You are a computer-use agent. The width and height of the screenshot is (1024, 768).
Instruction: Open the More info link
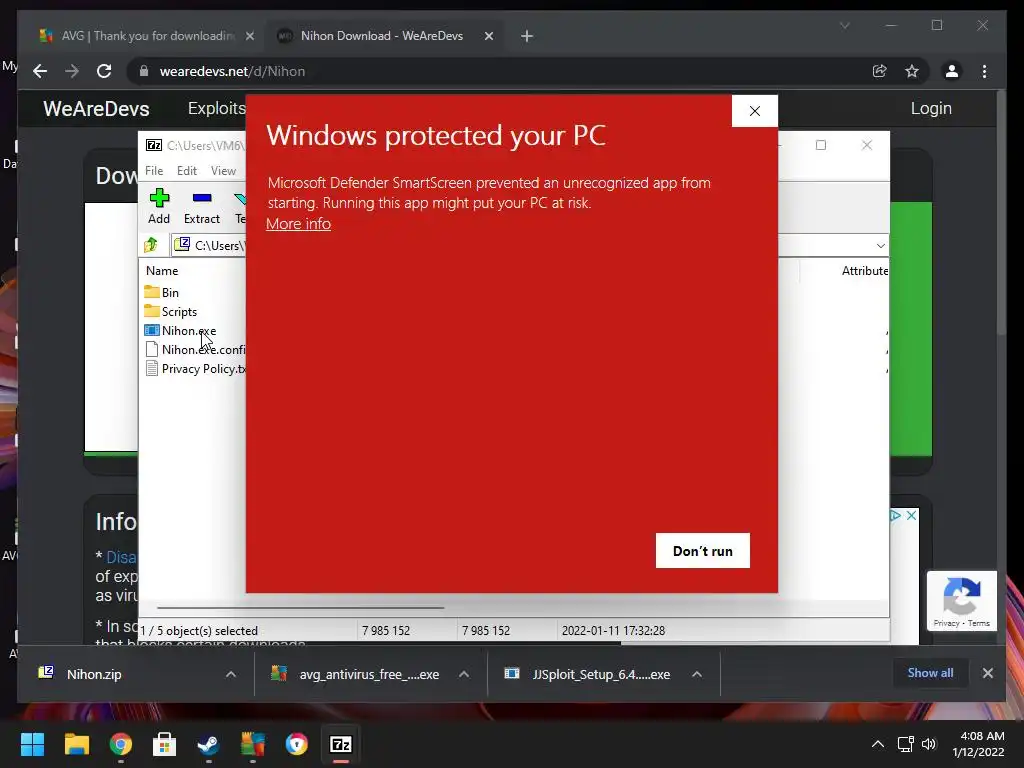pyautogui.click(x=298, y=224)
